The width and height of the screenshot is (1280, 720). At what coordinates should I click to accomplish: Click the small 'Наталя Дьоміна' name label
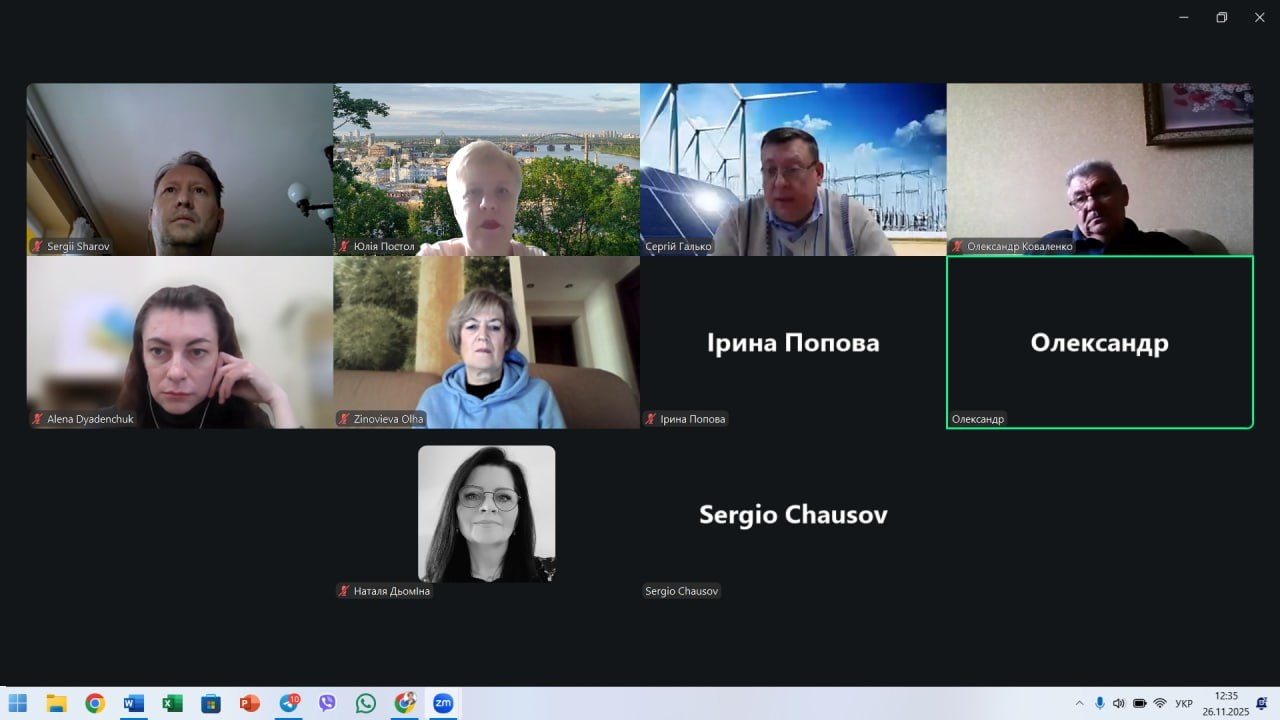[x=392, y=591]
